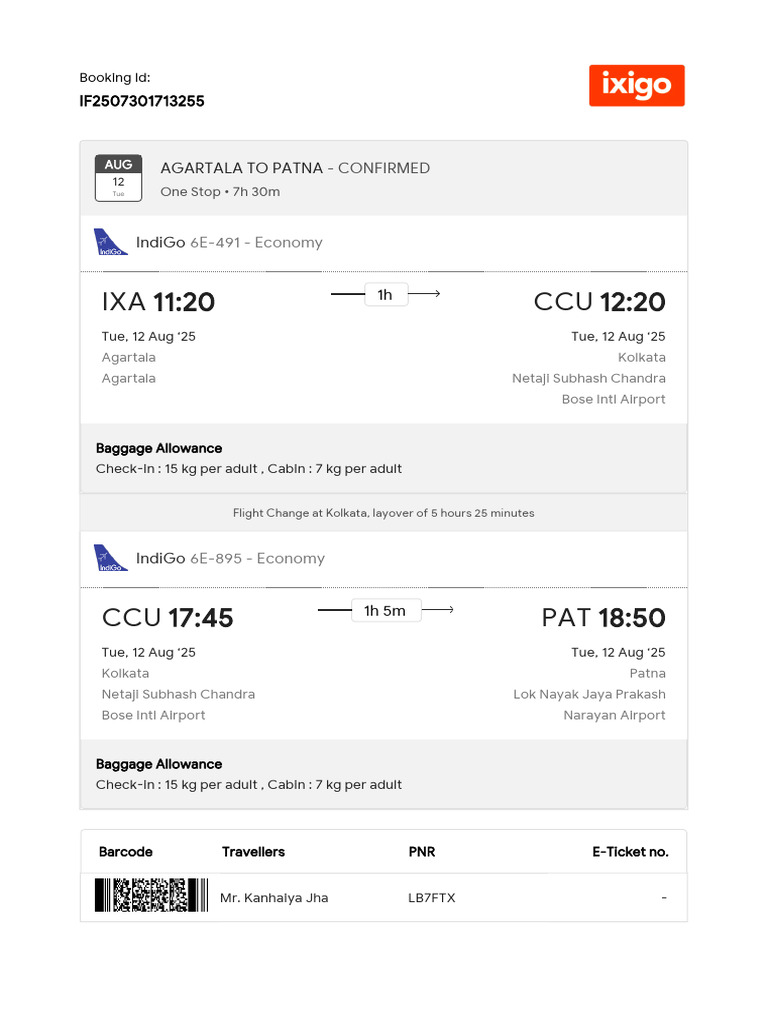Click the One Stop 7h 30m summary

220,192
